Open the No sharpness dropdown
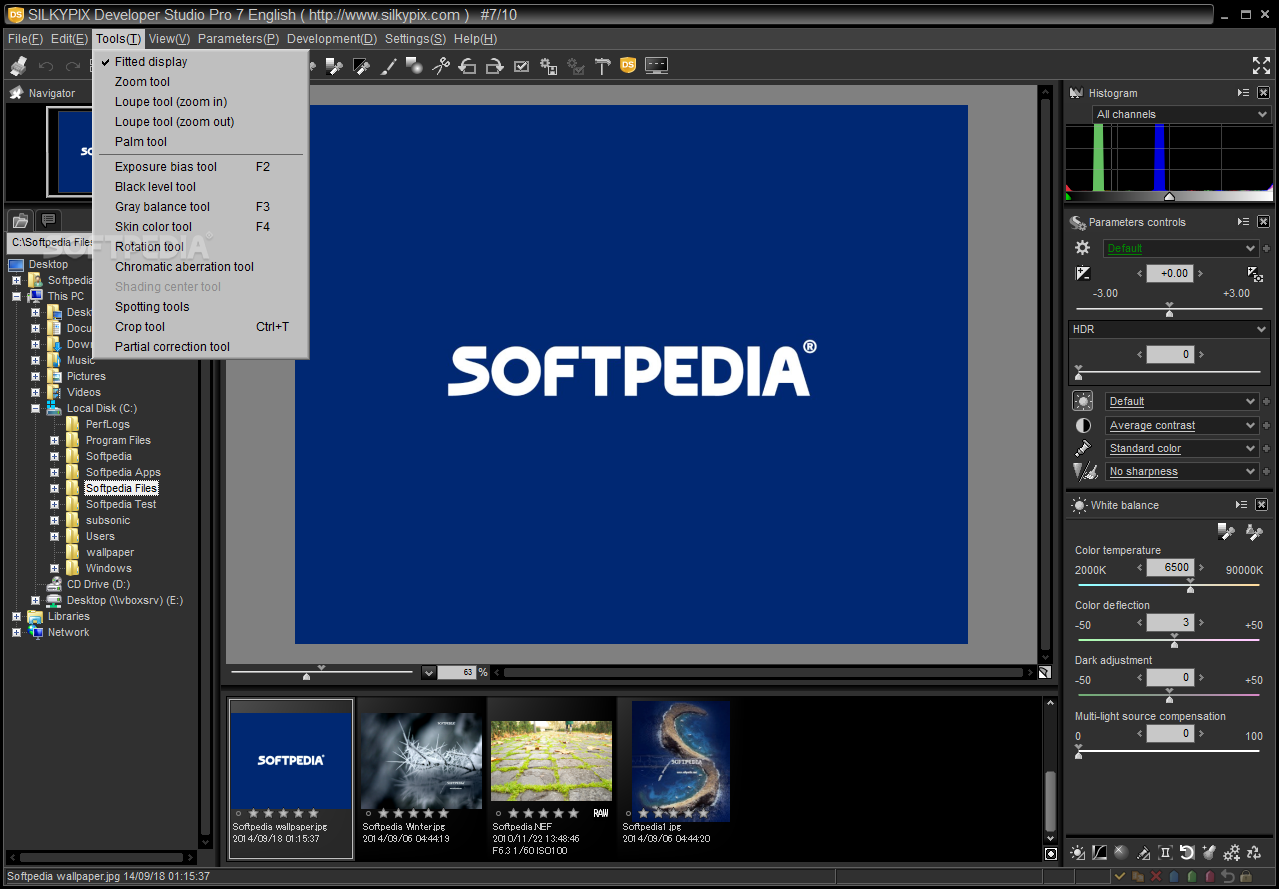The height and width of the screenshot is (889, 1279). click(1182, 471)
